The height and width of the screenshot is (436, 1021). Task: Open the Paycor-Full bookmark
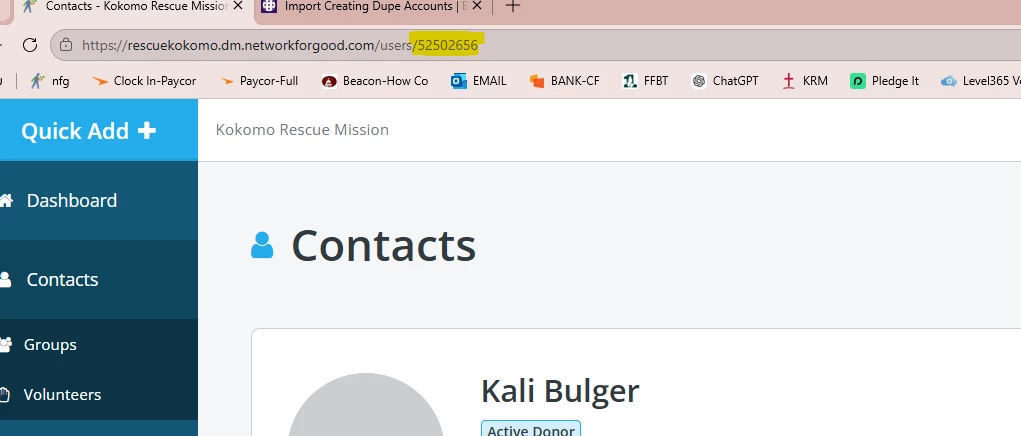[x=259, y=81]
